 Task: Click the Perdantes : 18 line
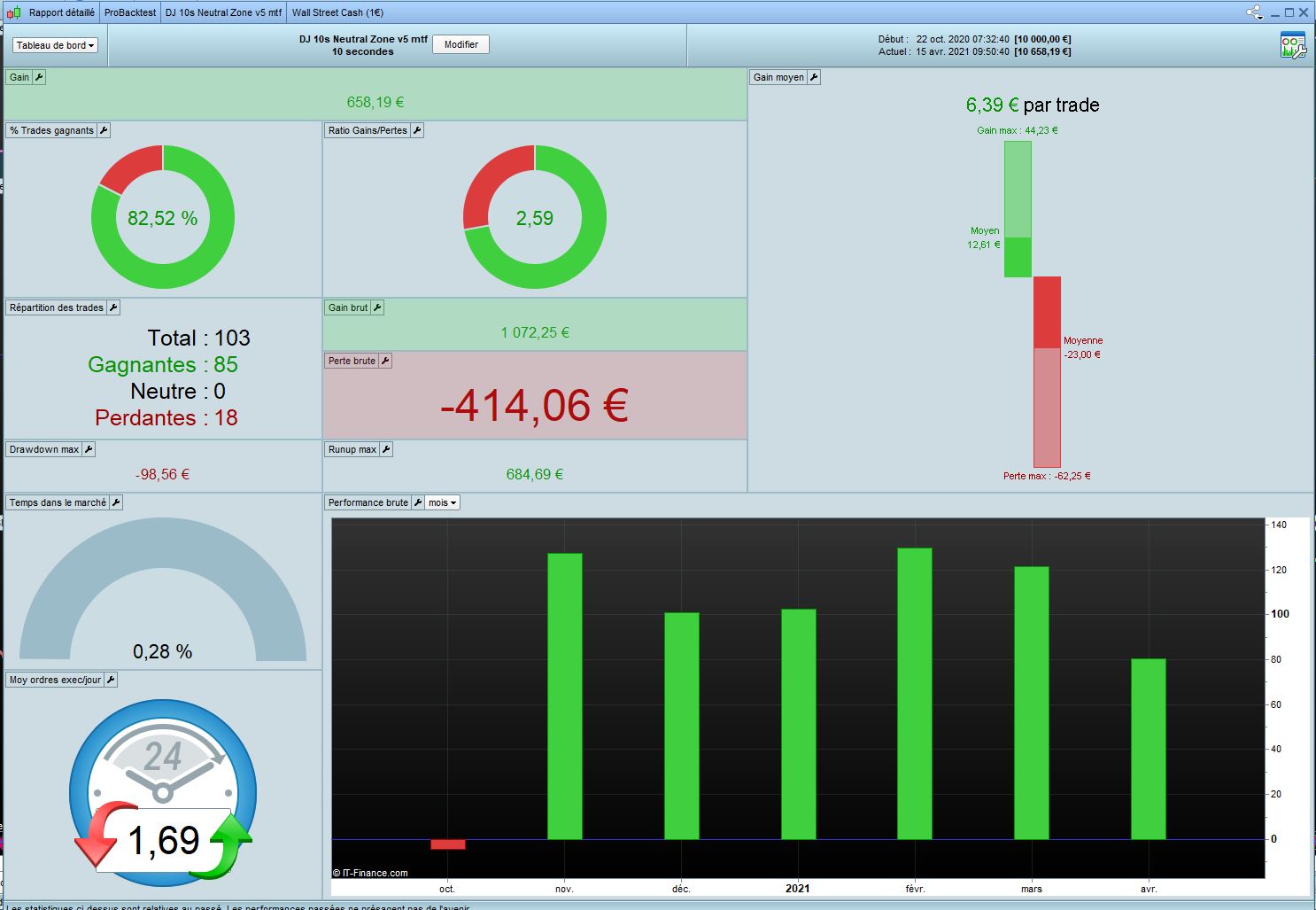click(166, 417)
